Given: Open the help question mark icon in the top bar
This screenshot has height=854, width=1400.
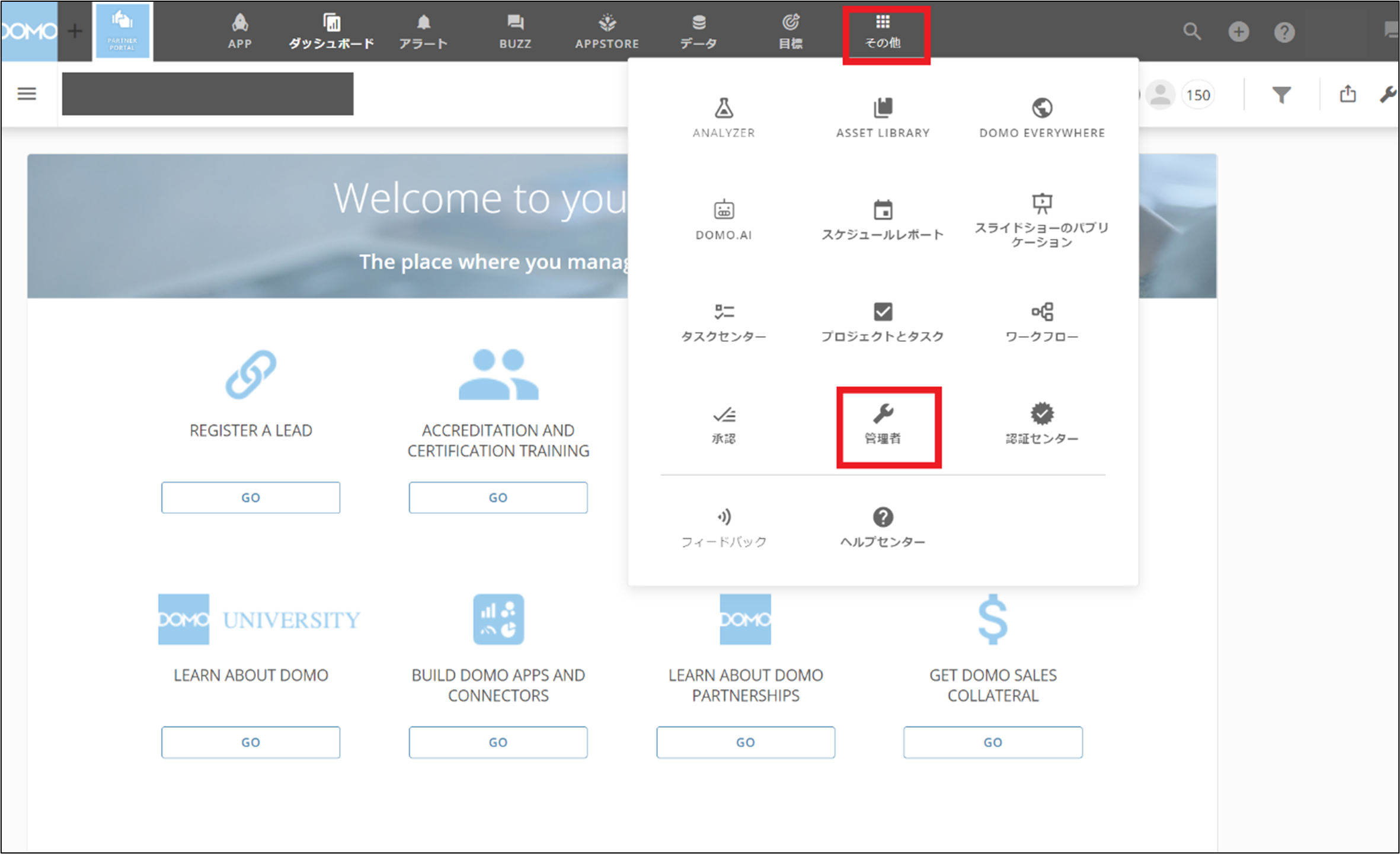Looking at the screenshot, I should pos(1284,31).
